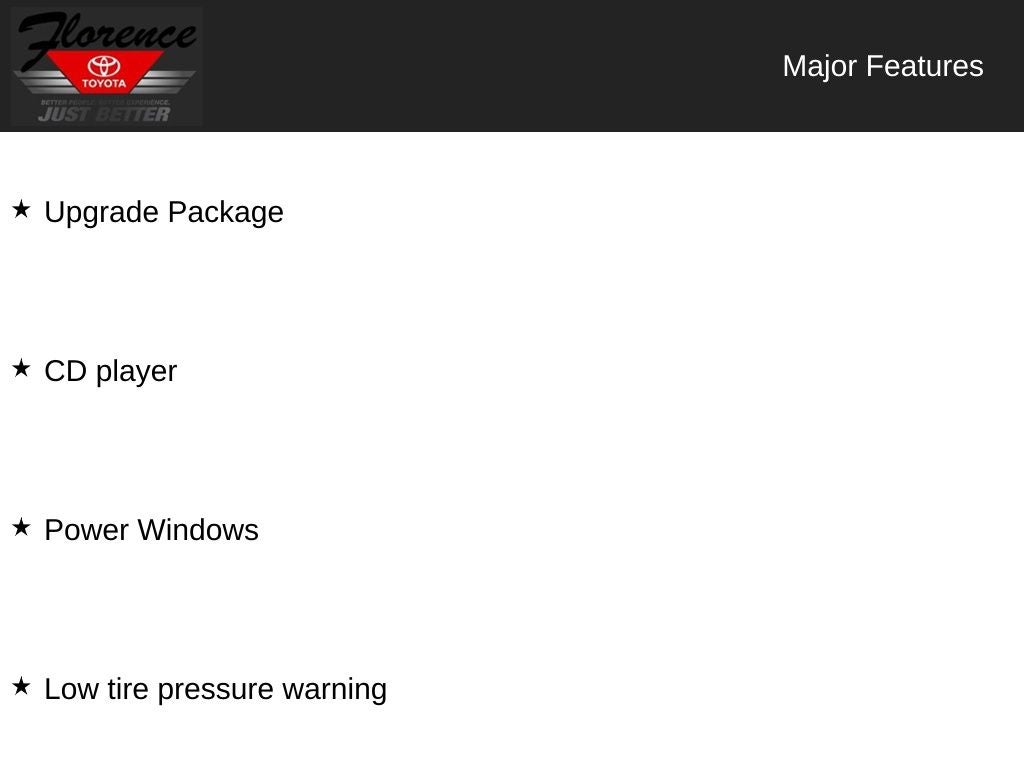Click the Better People Better Experience tagline
Screen dimensions: 1024x768
pos(104,102)
